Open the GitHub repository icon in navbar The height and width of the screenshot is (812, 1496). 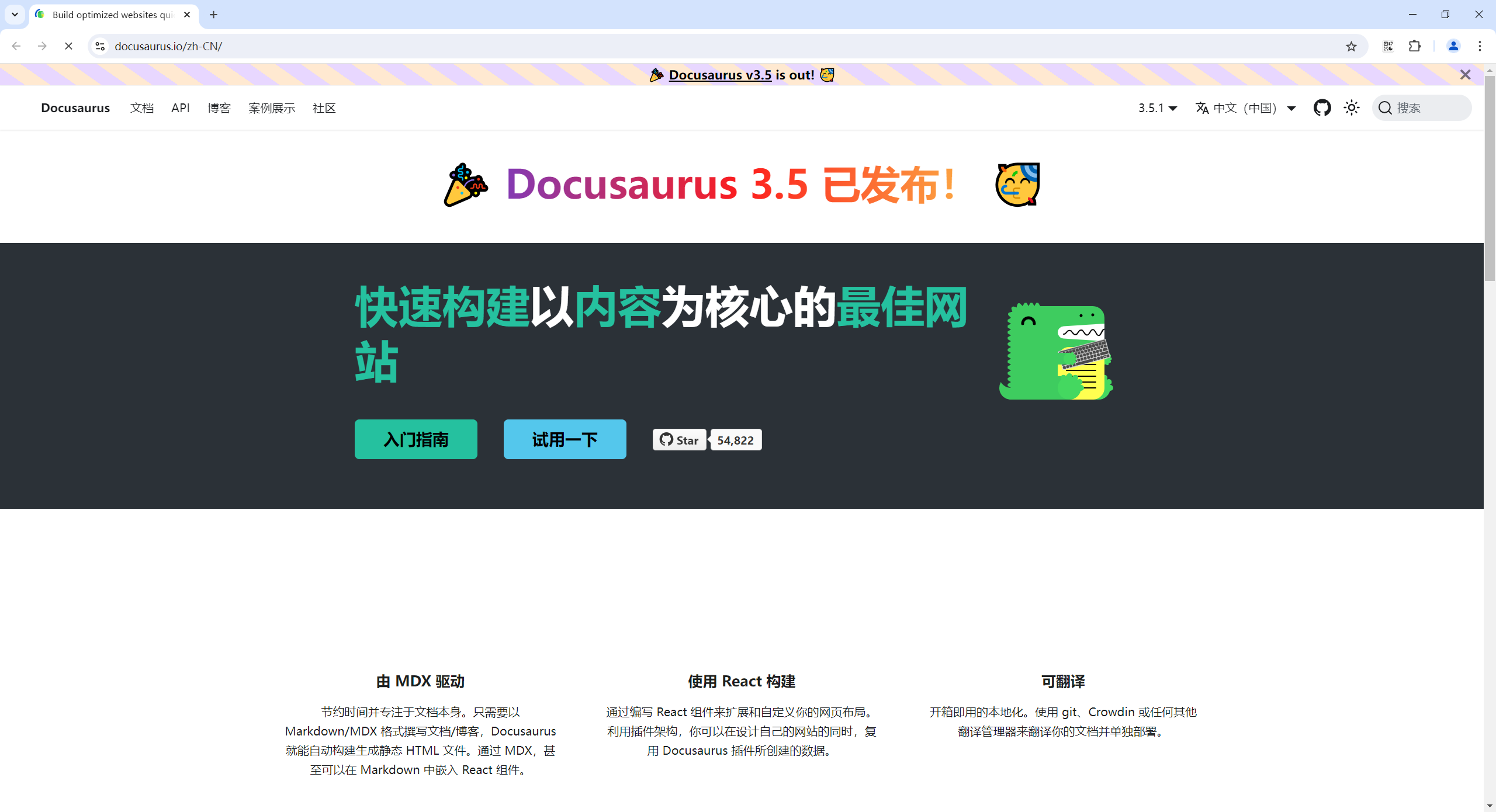click(x=1322, y=107)
